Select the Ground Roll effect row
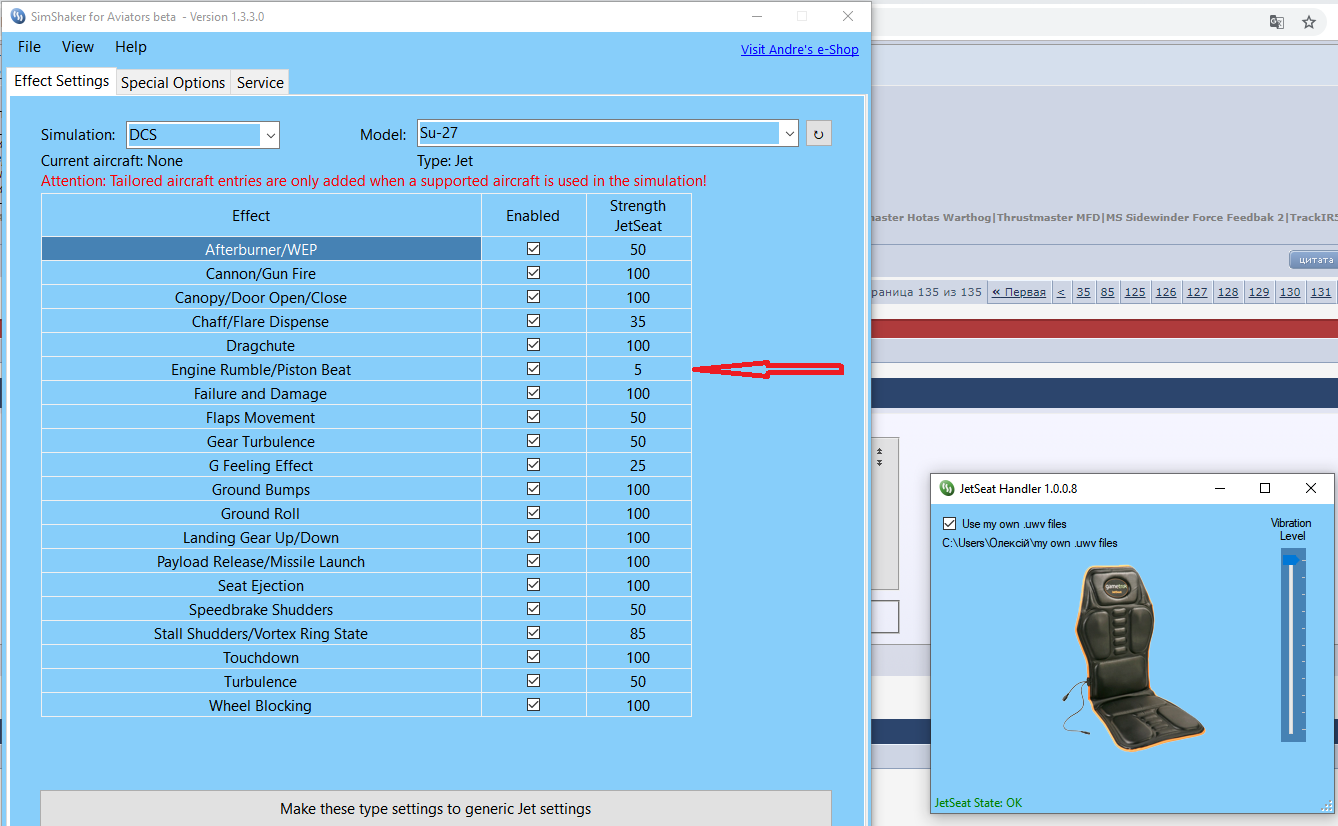 (261, 513)
